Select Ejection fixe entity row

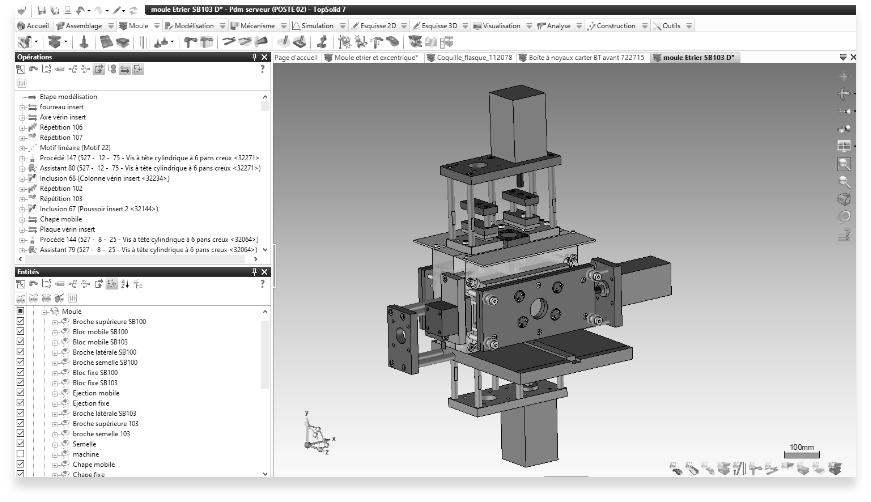91,404
